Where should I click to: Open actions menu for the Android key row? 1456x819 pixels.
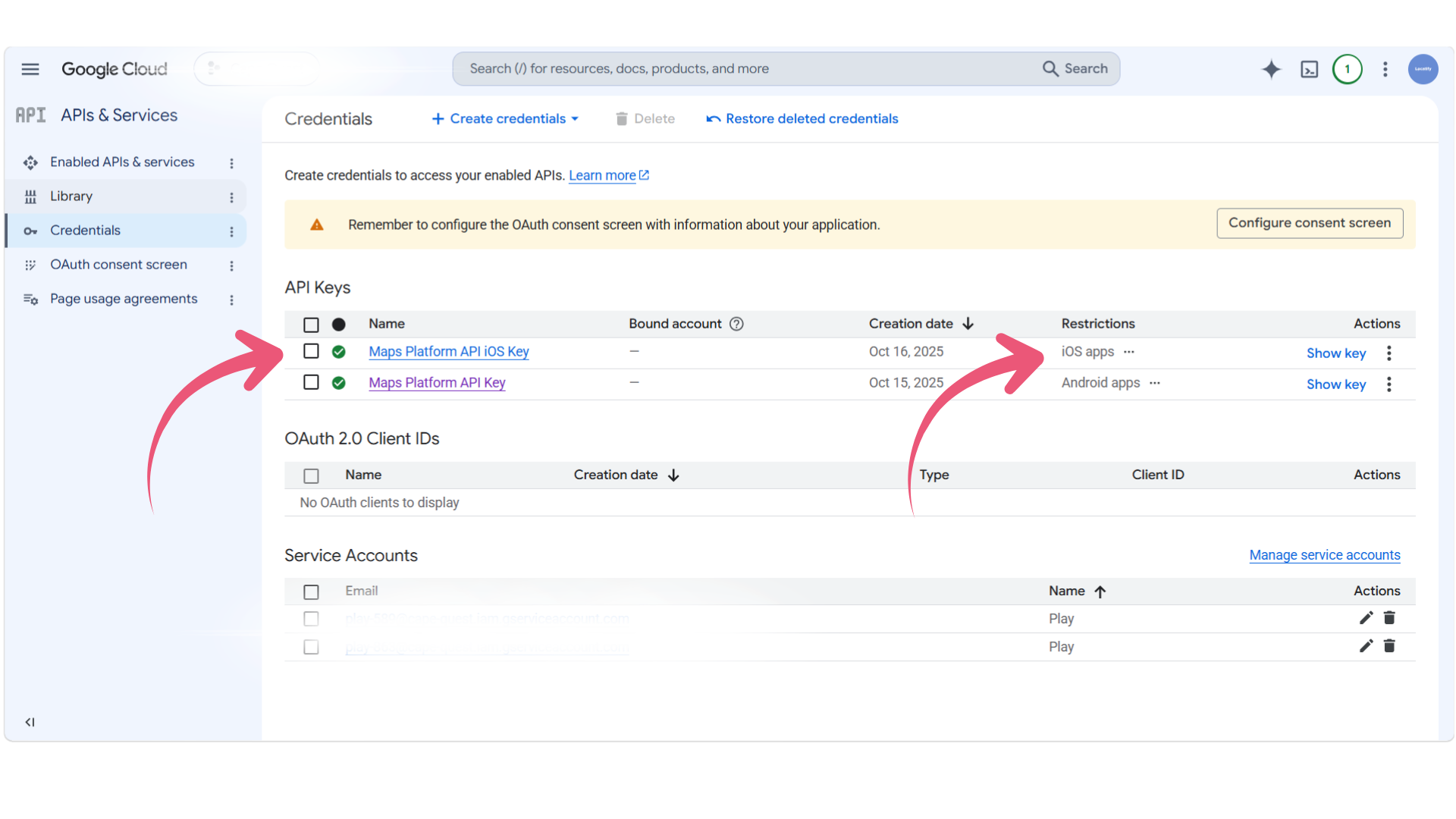tap(1389, 384)
